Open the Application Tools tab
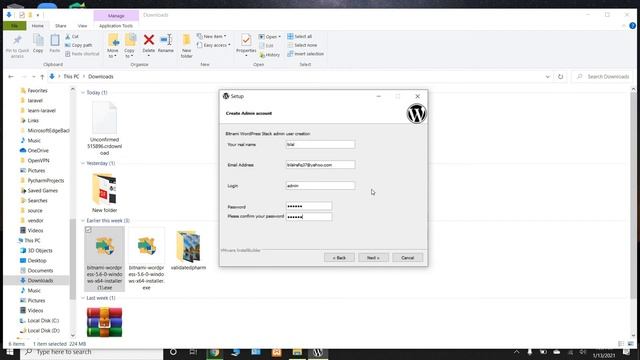This screenshot has width=640, height=360. click(116, 26)
